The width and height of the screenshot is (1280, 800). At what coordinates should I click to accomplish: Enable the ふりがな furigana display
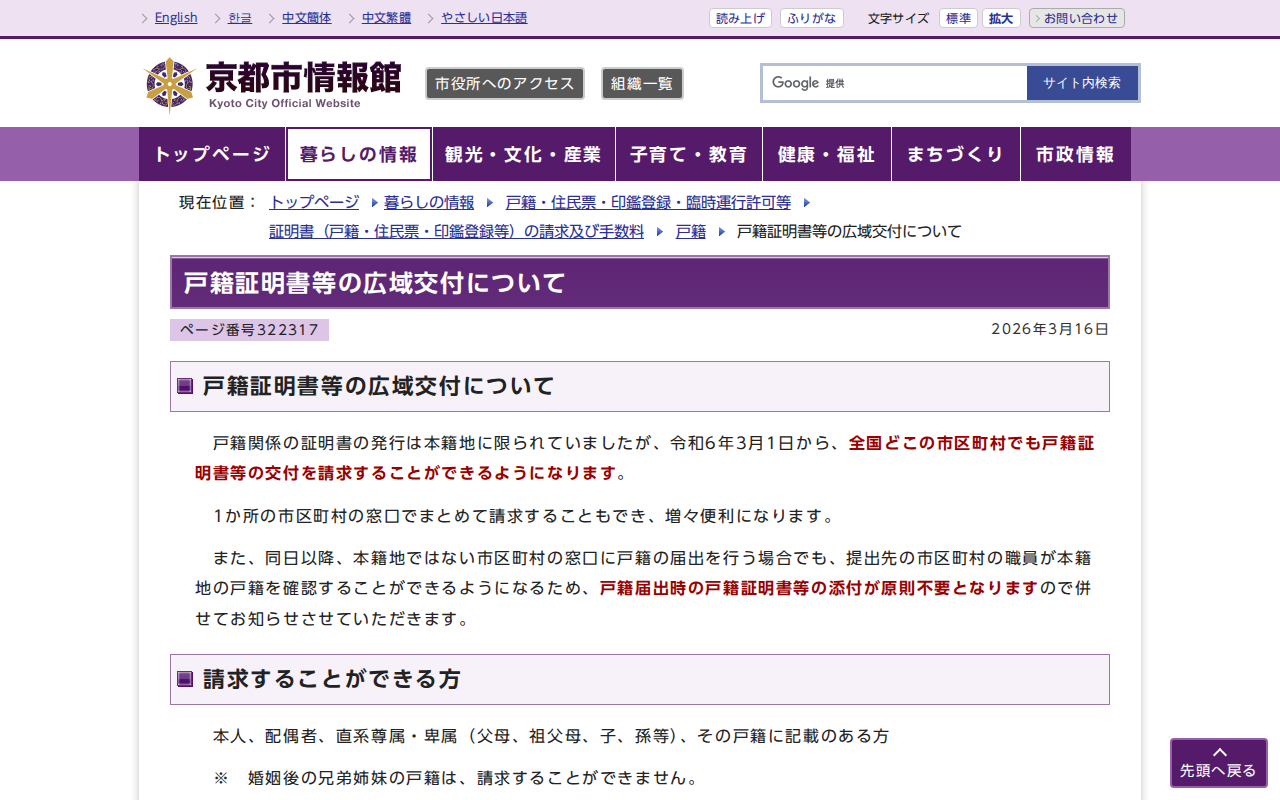pos(811,17)
